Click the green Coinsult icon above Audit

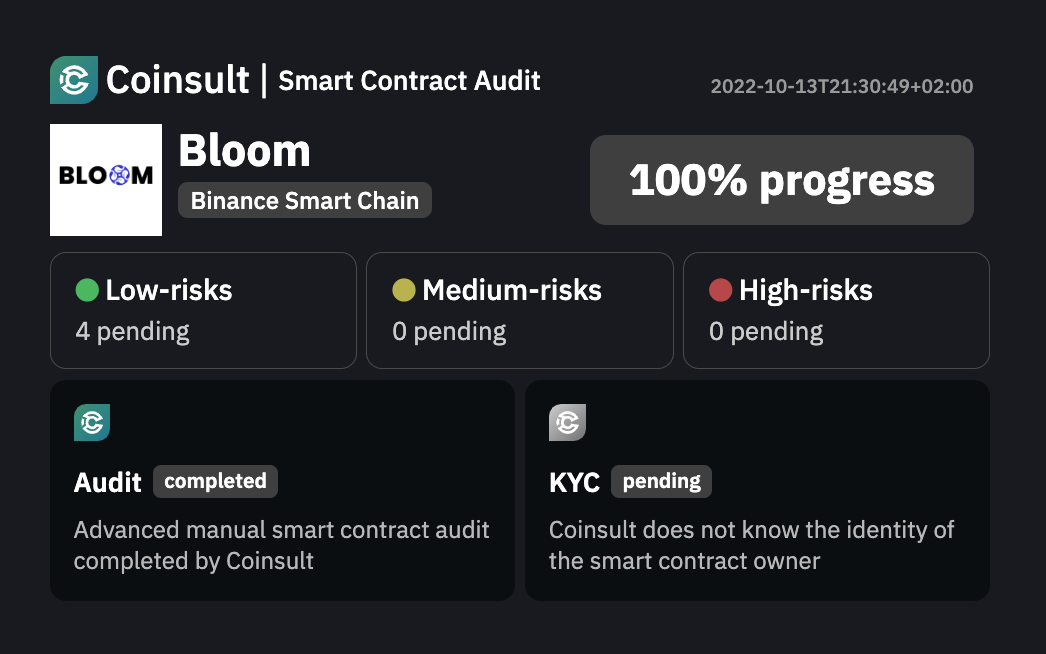click(x=92, y=423)
